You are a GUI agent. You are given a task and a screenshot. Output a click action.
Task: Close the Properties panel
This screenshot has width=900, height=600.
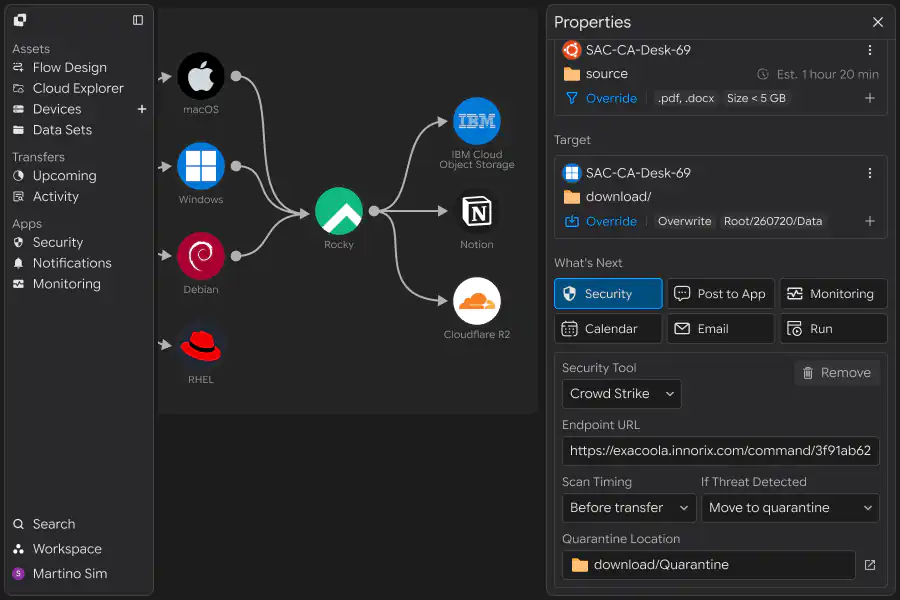pos(878,22)
